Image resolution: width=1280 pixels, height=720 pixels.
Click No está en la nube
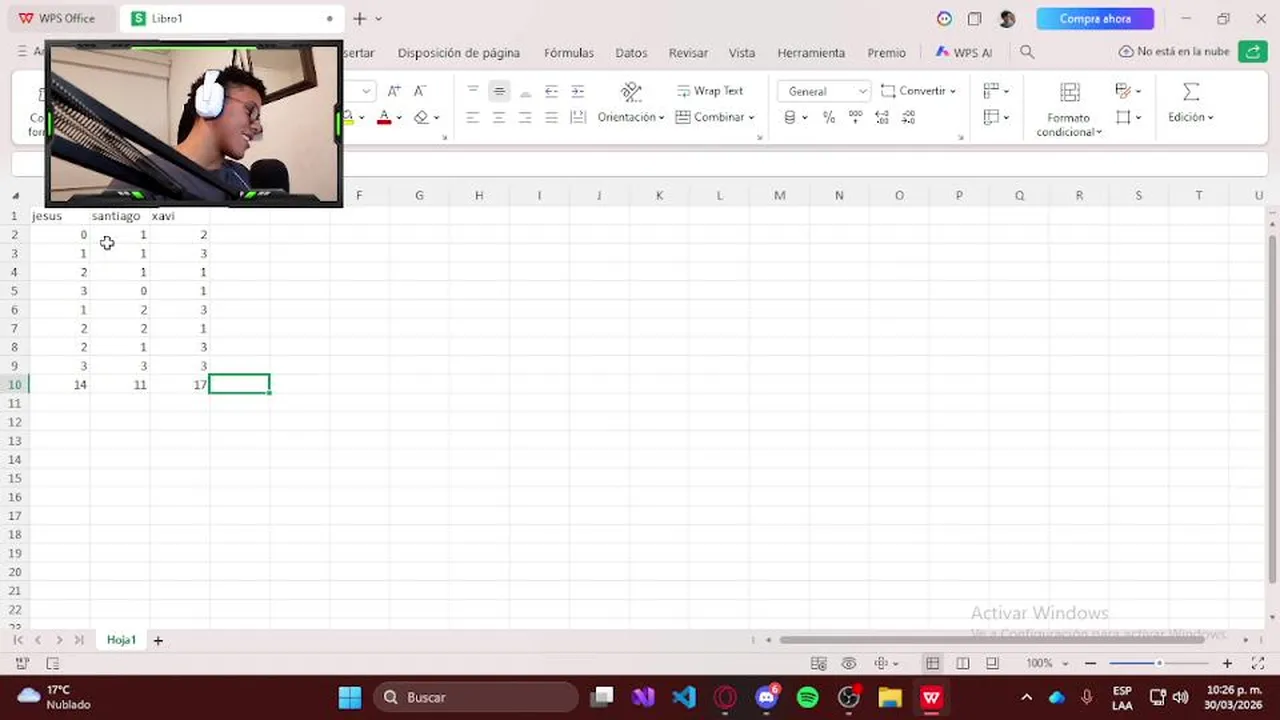pos(1174,52)
